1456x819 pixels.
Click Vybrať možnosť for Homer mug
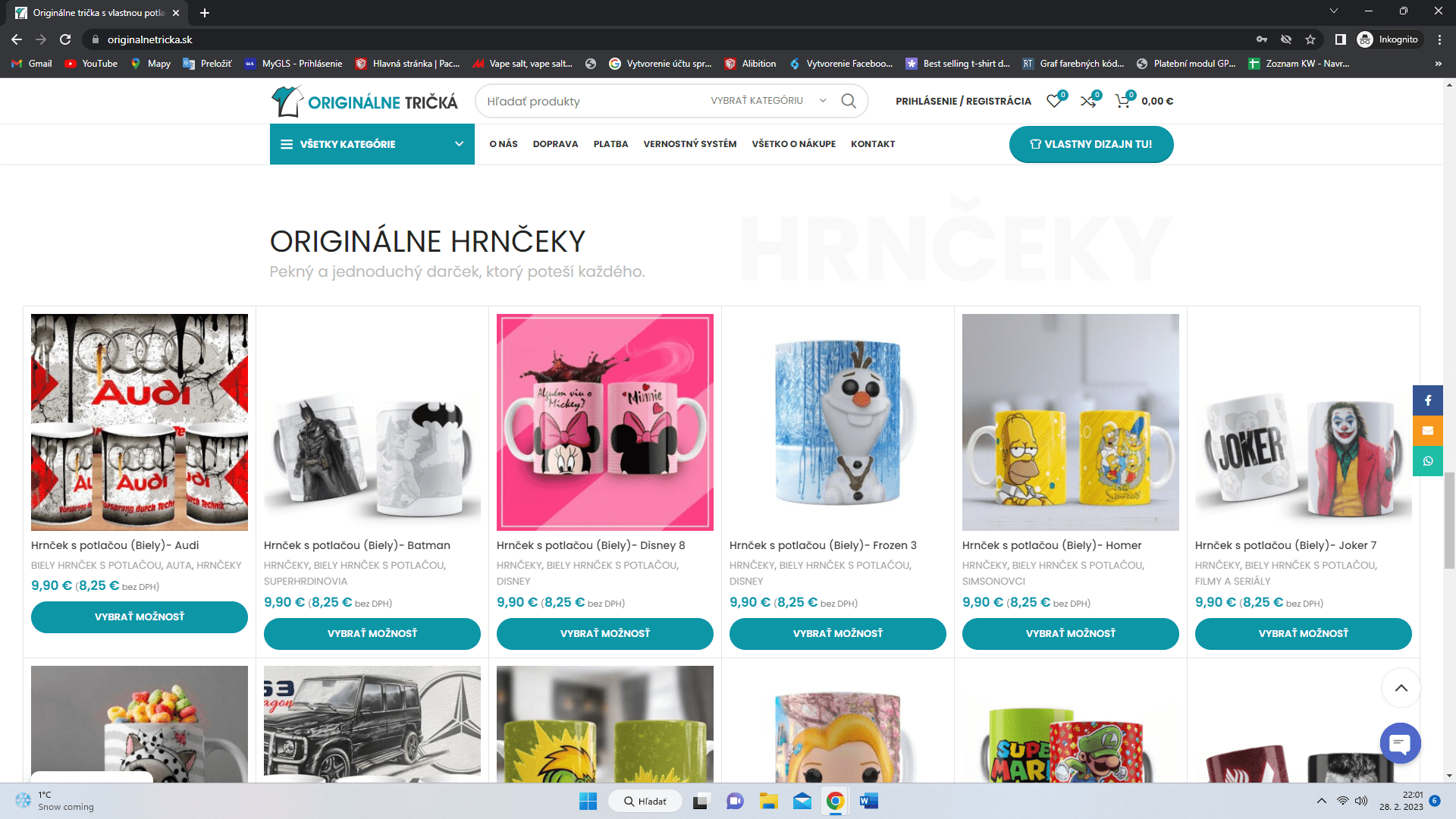[1071, 634]
